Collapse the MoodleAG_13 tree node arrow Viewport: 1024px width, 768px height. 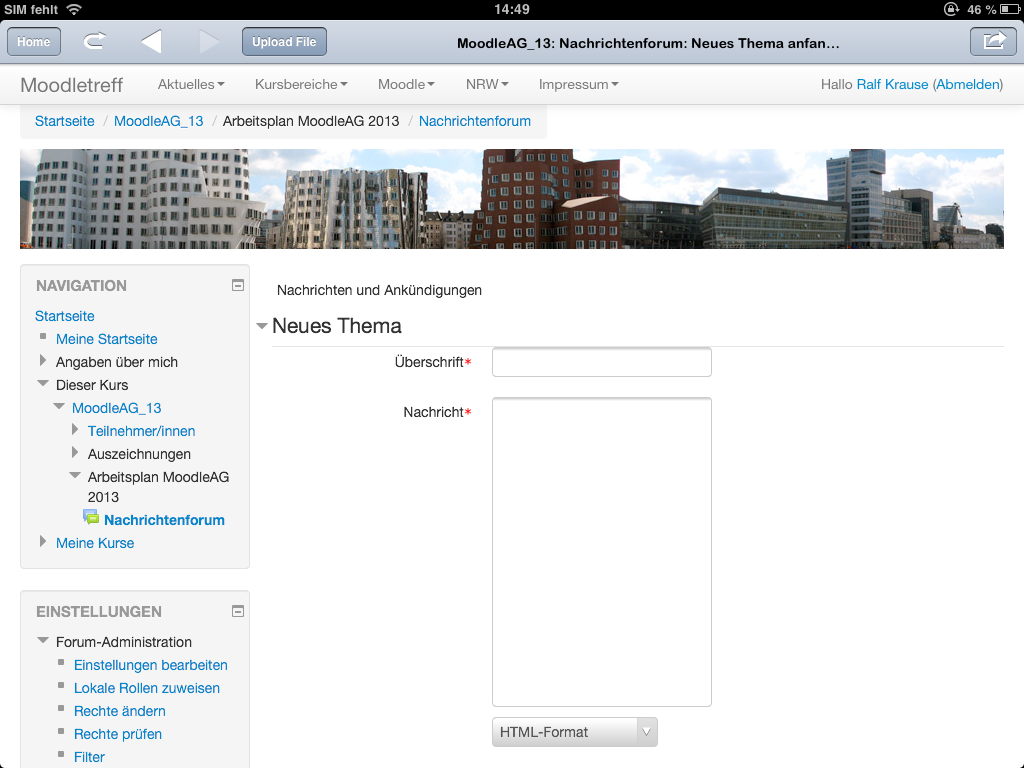tap(59, 407)
